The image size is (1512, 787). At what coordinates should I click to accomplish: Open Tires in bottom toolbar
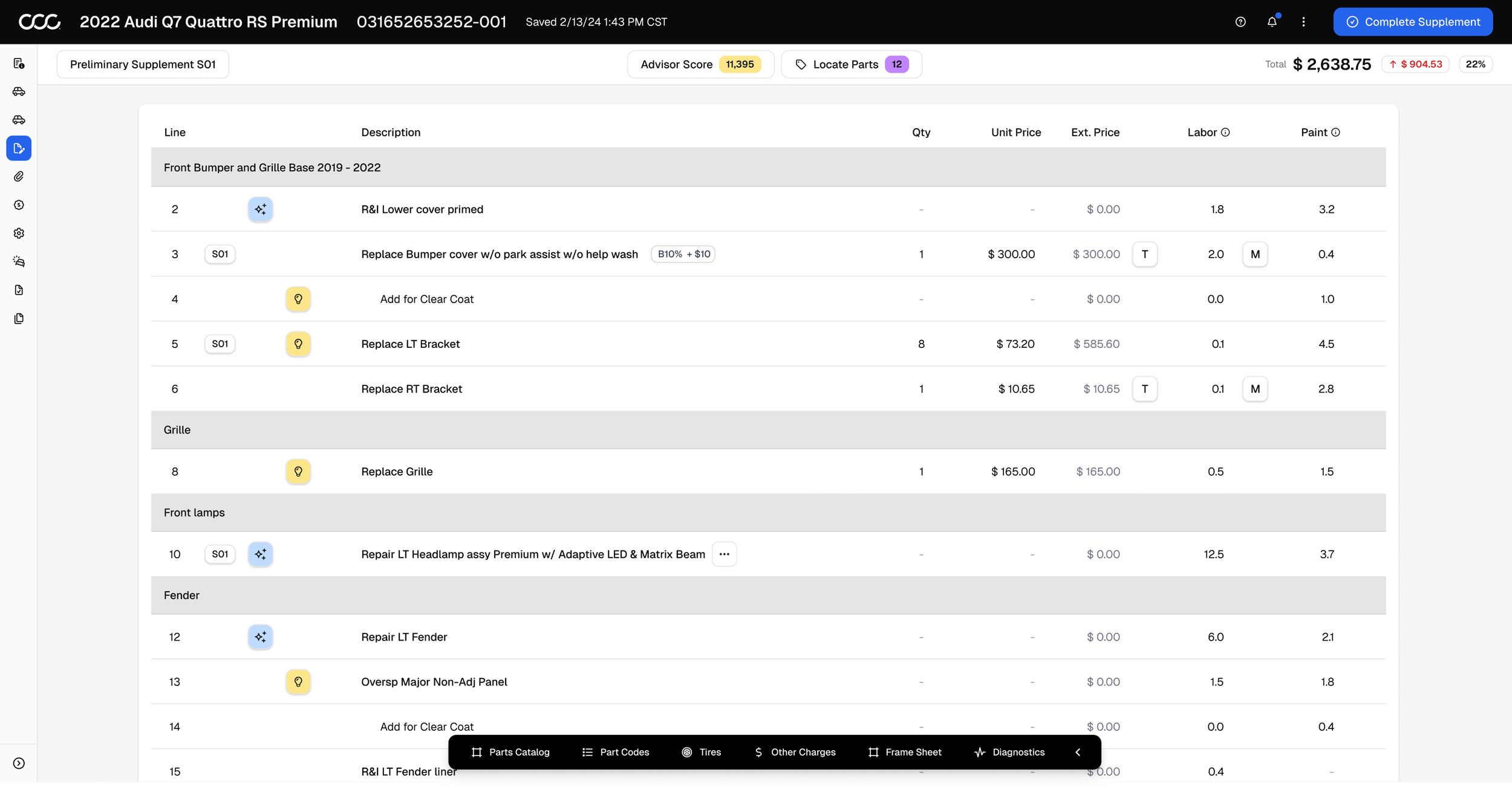702,752
